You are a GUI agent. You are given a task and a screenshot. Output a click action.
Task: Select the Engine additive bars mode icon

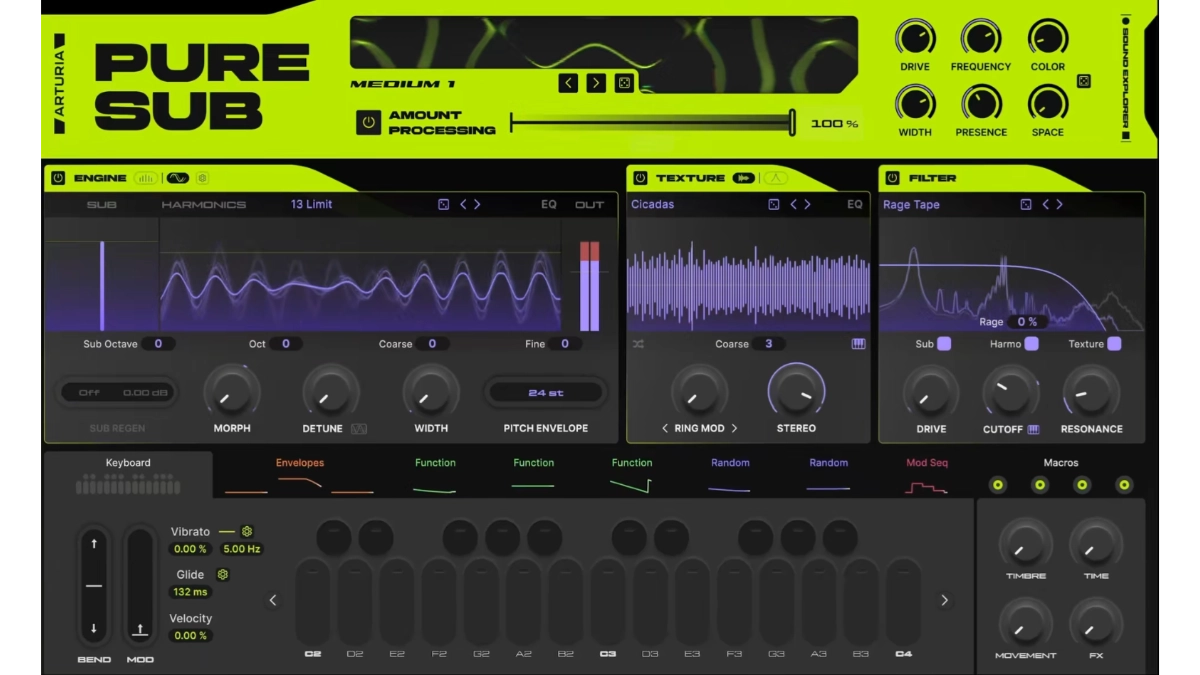tap(146, 178)
